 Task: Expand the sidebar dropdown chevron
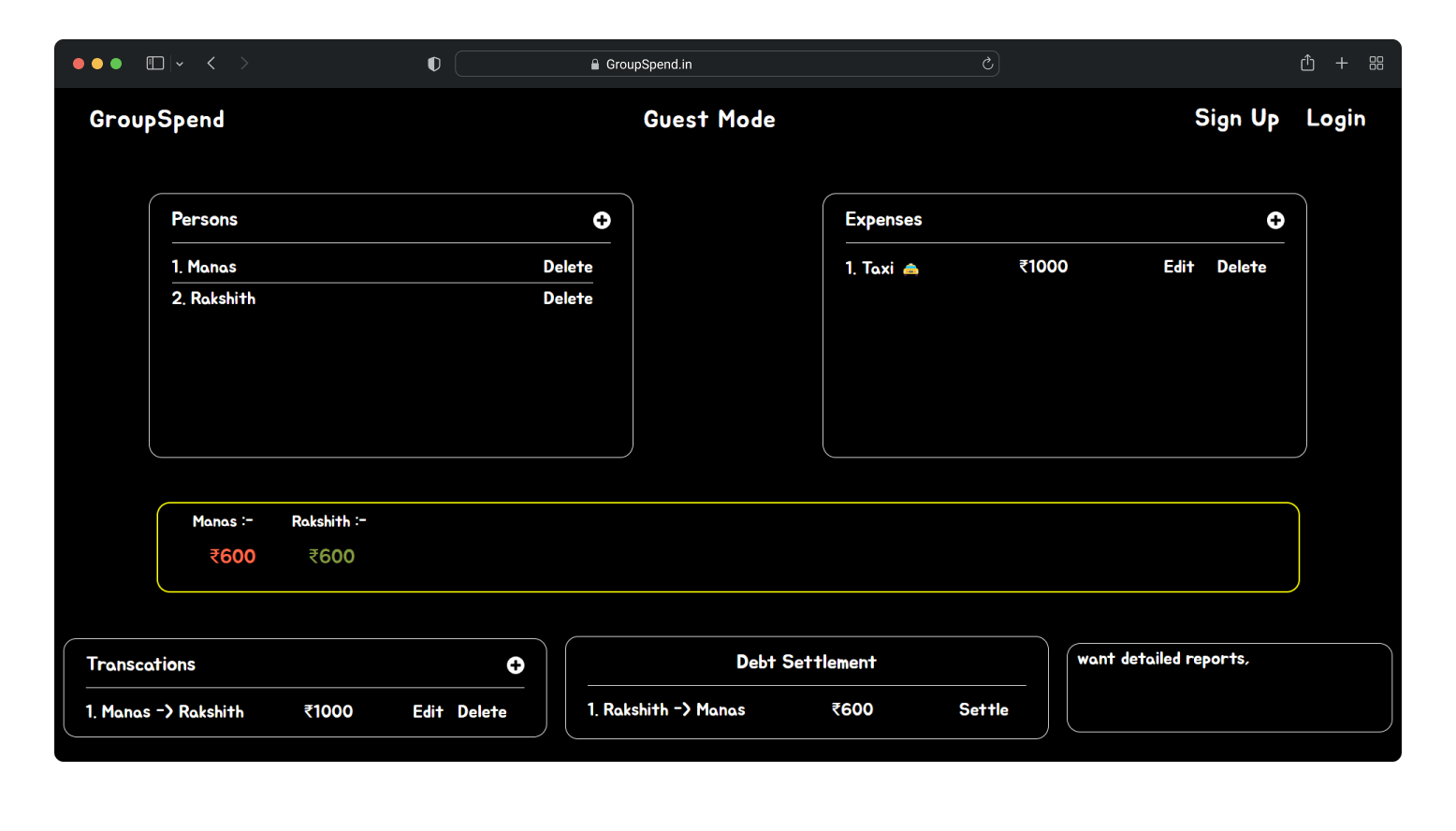180,64
